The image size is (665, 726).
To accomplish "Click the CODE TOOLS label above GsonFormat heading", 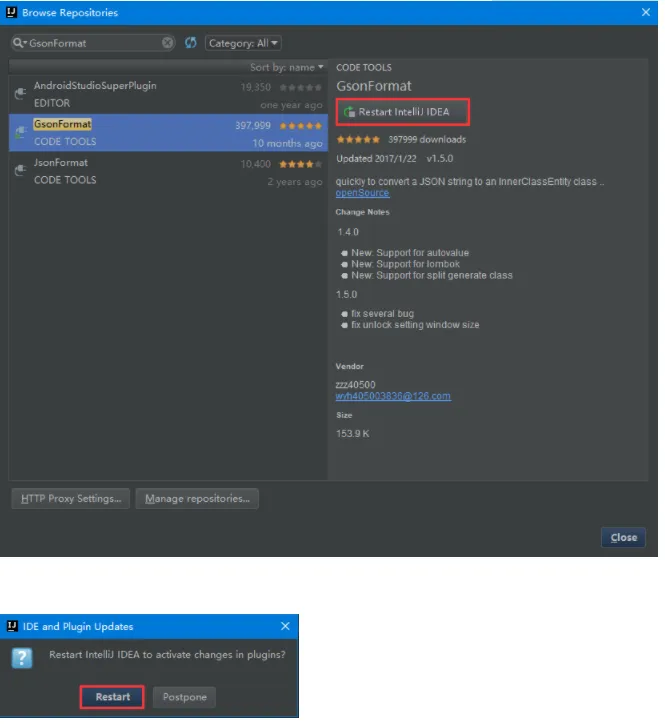I will tap(364, 68).
